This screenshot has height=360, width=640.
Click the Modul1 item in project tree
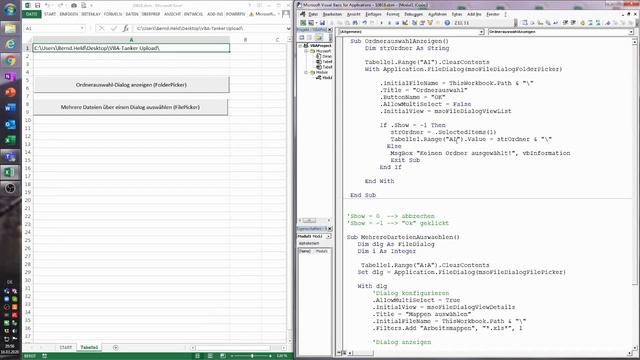pyautogui.click(x=325, y=78)
